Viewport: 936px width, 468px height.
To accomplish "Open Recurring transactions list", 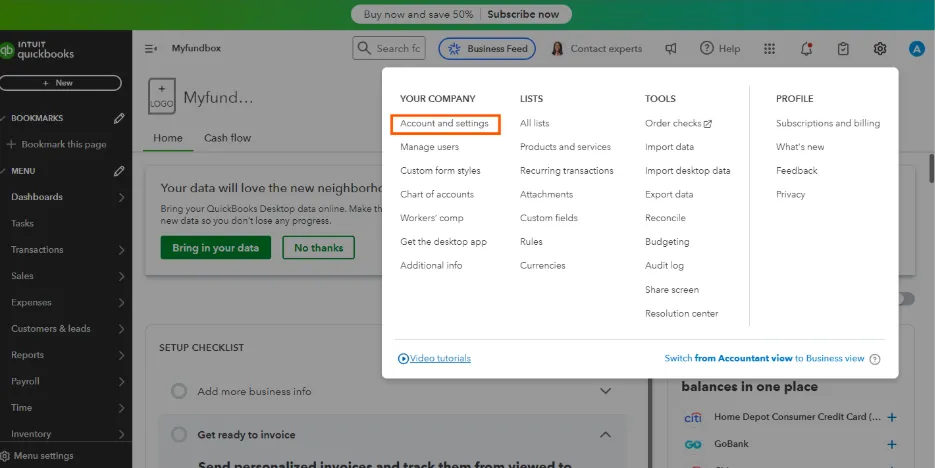I will coord(566,171).
